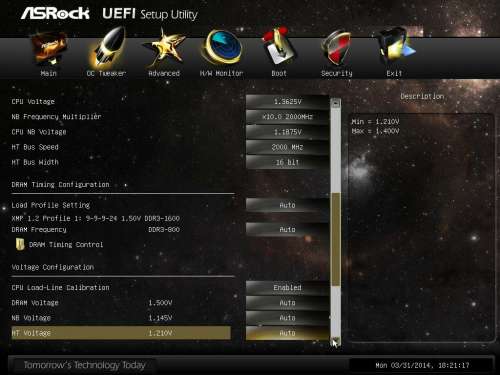Open HT Bus Width 16 bit option

click(x=287, y=162)
